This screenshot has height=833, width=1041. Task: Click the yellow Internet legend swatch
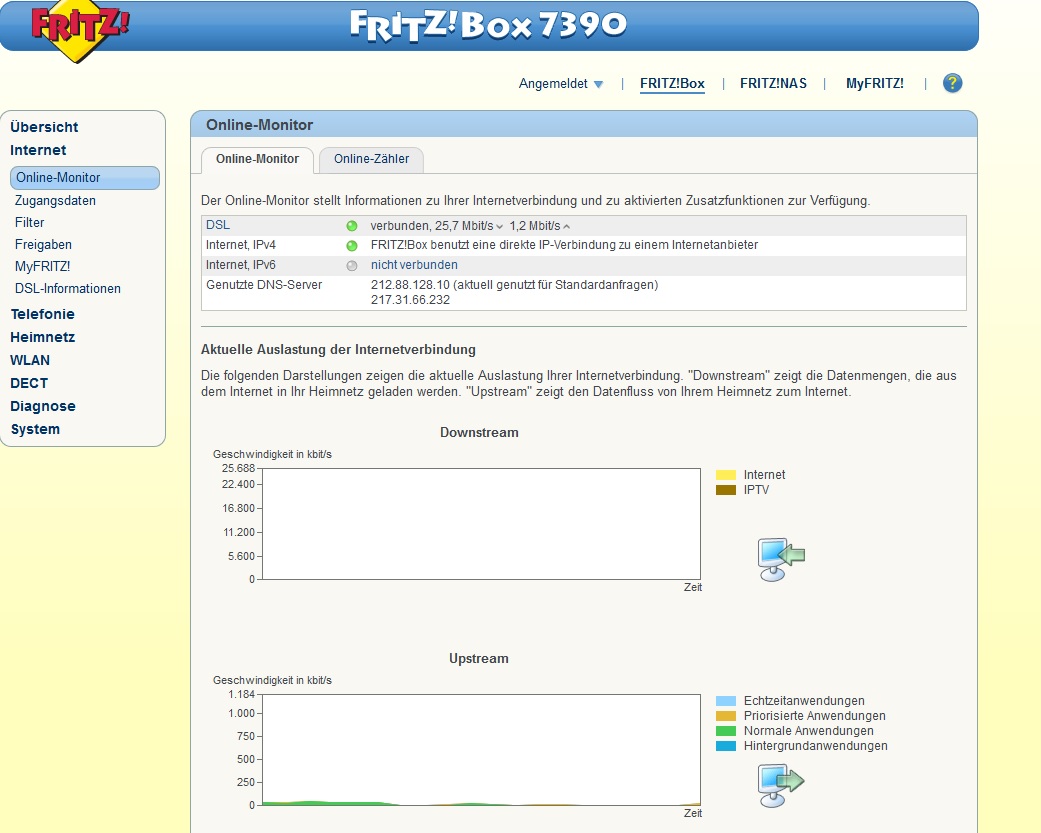726,475
